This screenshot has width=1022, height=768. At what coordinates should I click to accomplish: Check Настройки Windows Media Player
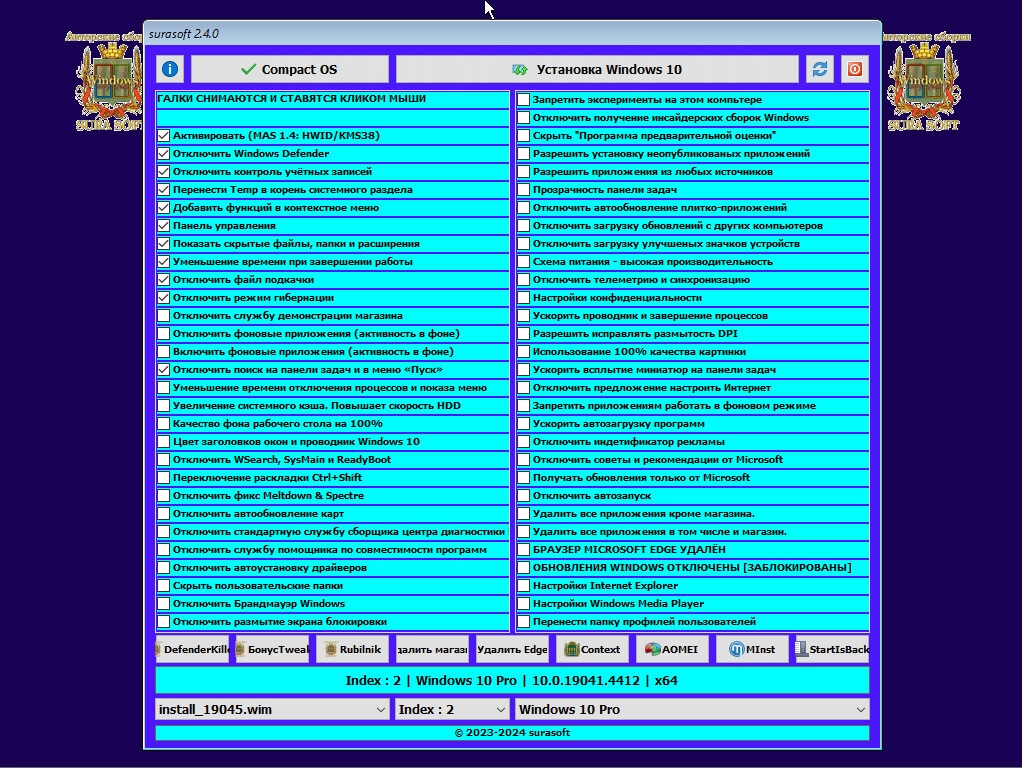pyautogui.click(x=523, y=604)
